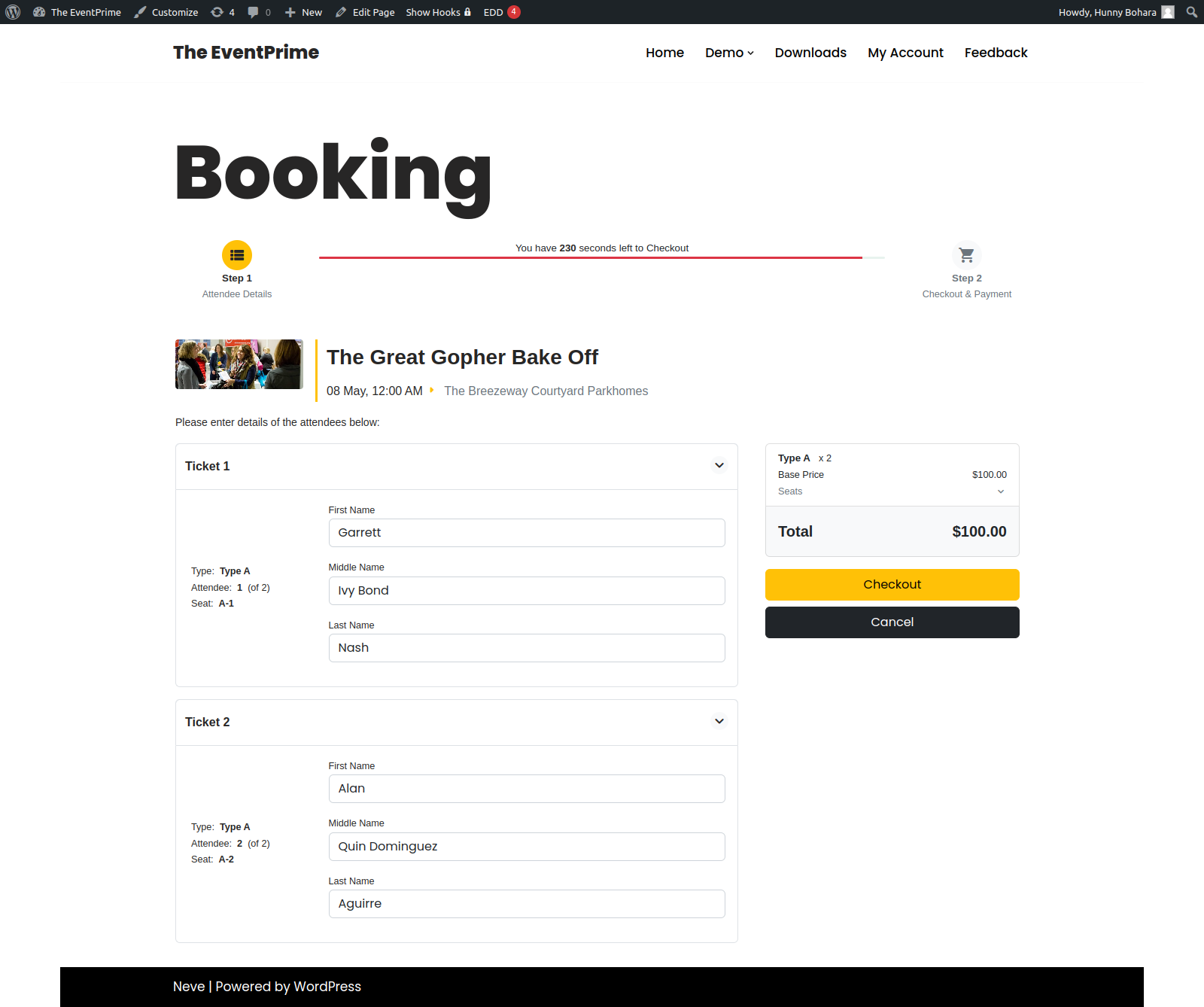Open the admin bar search icon
This screenshot has height=1007, width=1204.
(x=1192, y=12)
